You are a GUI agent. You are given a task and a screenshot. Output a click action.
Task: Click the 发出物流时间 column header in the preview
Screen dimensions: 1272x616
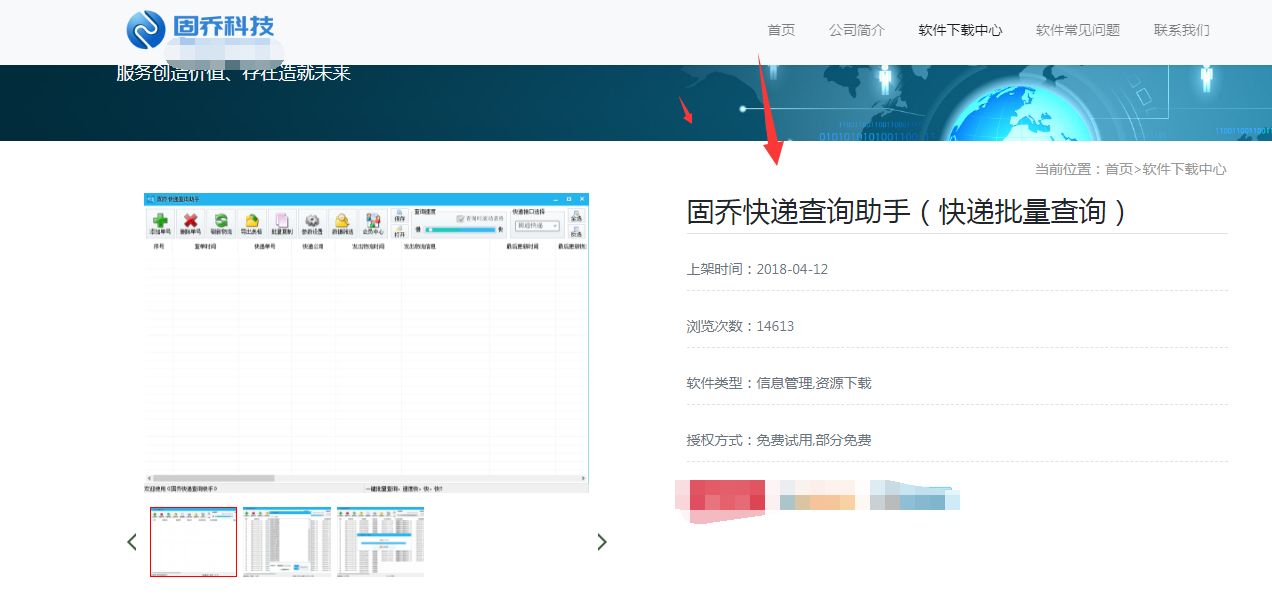(369, 246)
